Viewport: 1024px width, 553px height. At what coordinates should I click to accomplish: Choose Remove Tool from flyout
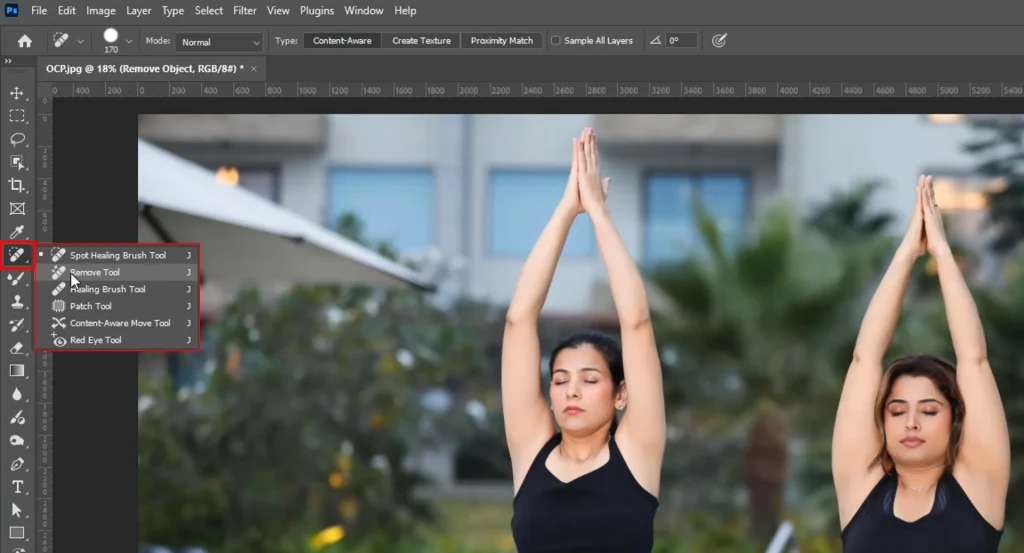point(118,272)
